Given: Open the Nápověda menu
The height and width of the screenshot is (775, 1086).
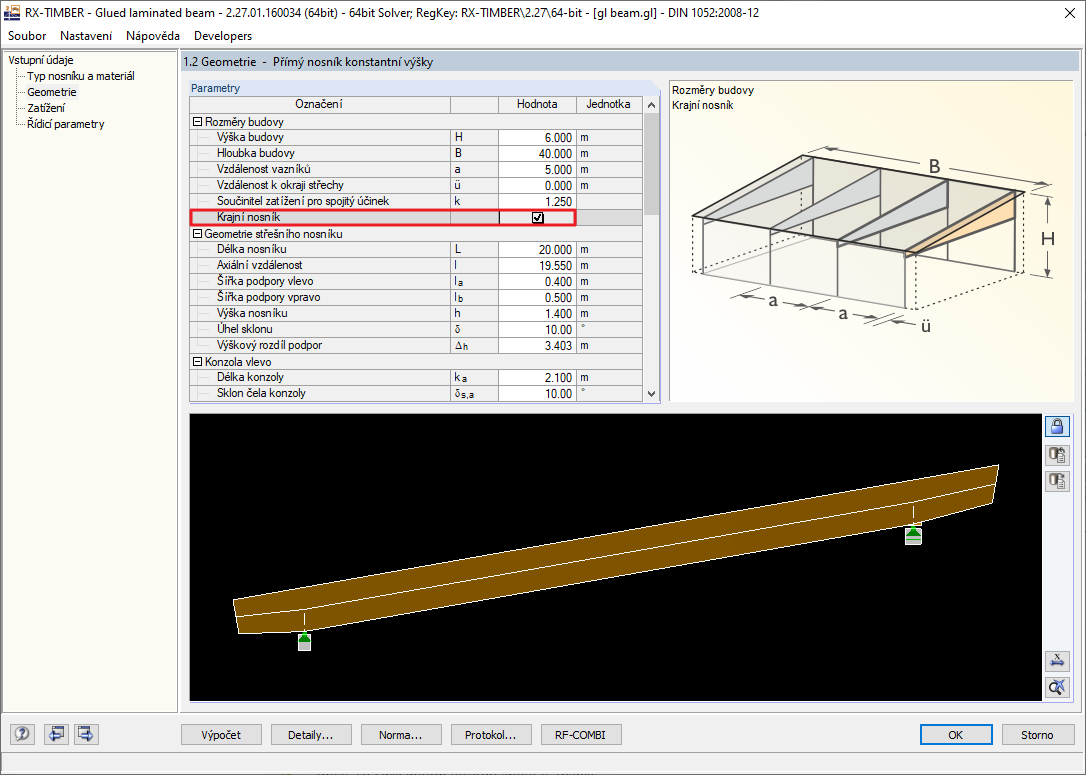Looking at the screenshot, I should point(152,35).
